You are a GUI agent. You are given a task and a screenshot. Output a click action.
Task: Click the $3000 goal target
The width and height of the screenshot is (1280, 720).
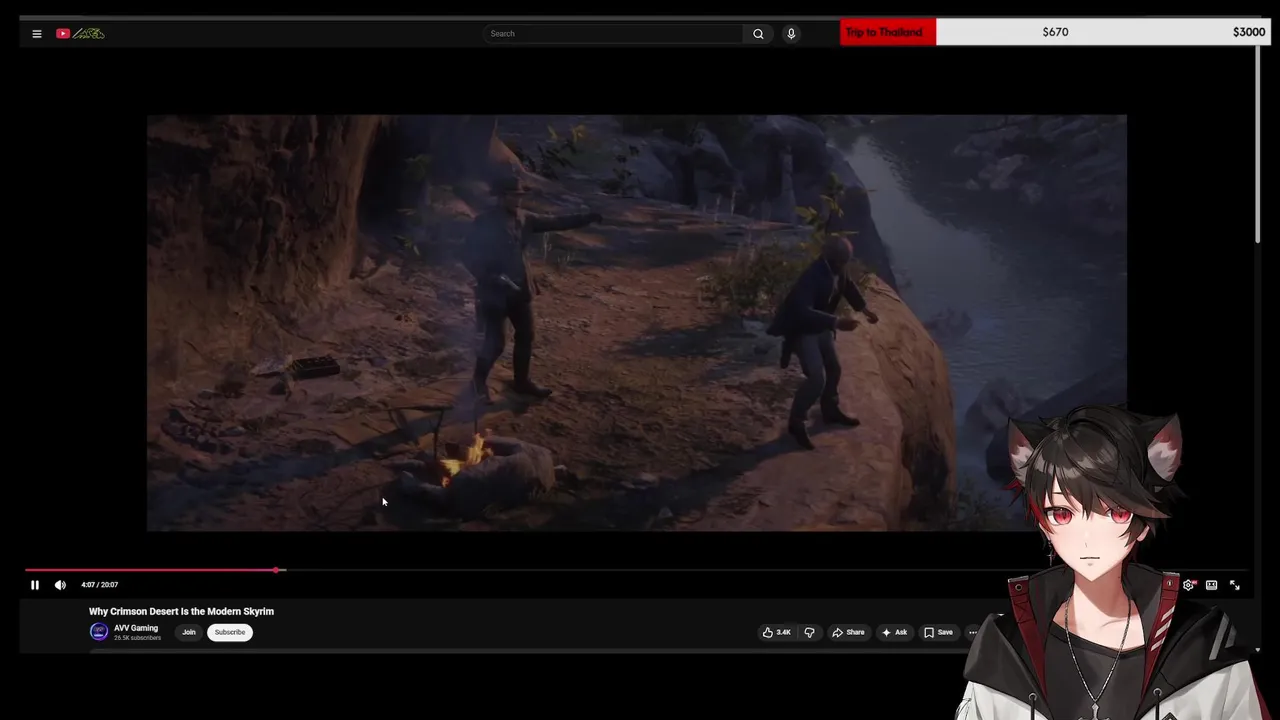coord(1249,32)
